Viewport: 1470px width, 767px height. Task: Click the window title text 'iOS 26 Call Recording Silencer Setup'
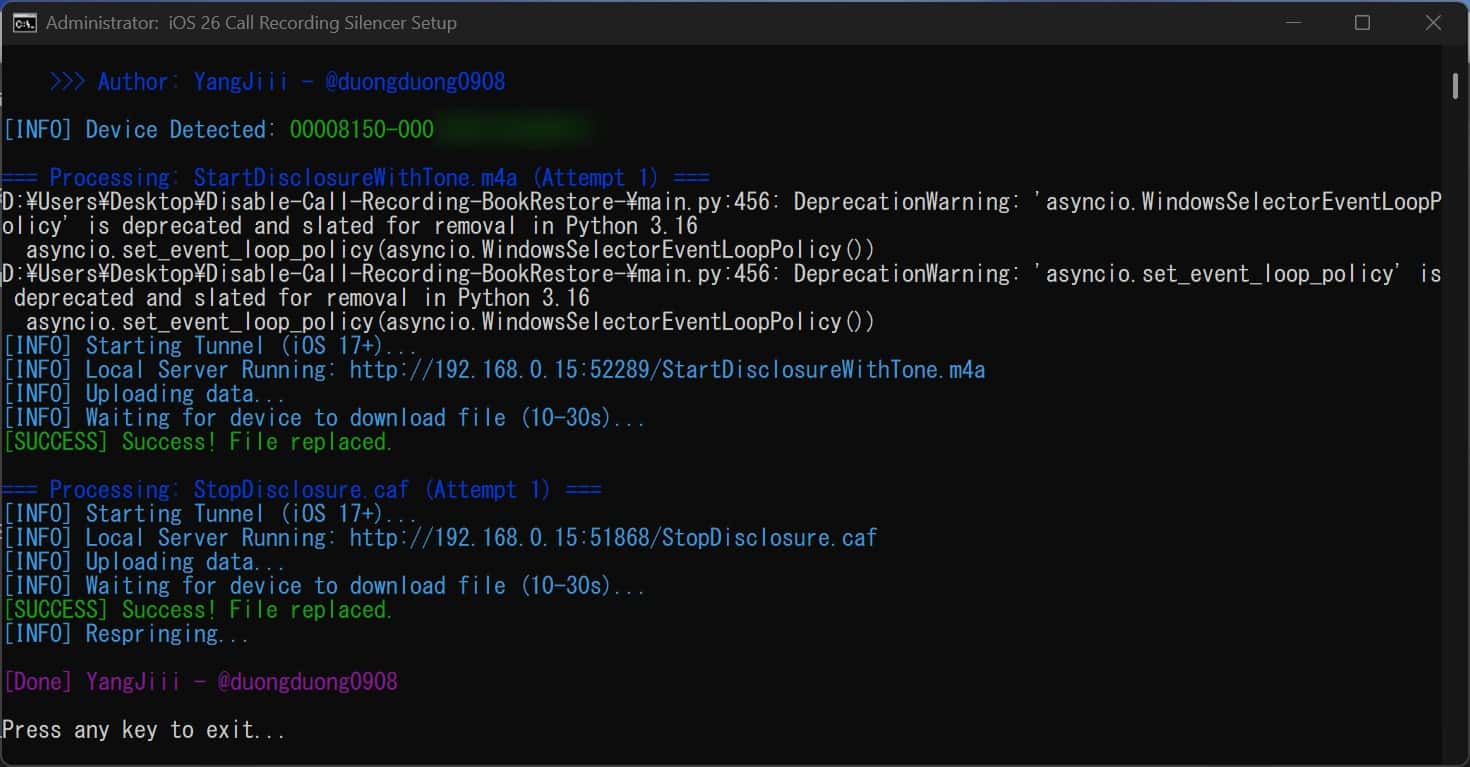(x=313, y=23)
